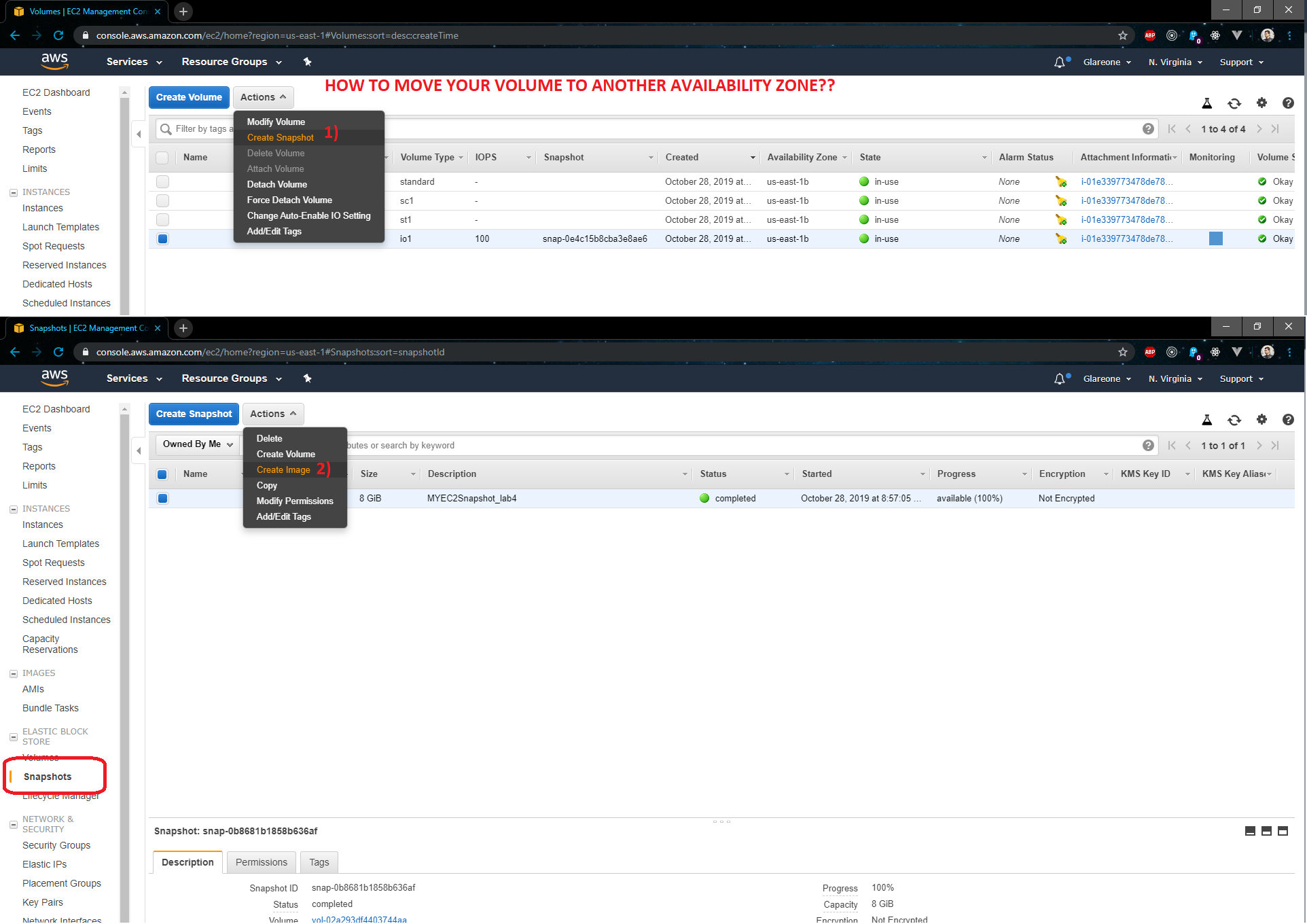Viewport: 1307px width, 924px height.
Task: Click the help question mark icon in the Snapshots toolbar
Action: click(x=1287, y=419)
